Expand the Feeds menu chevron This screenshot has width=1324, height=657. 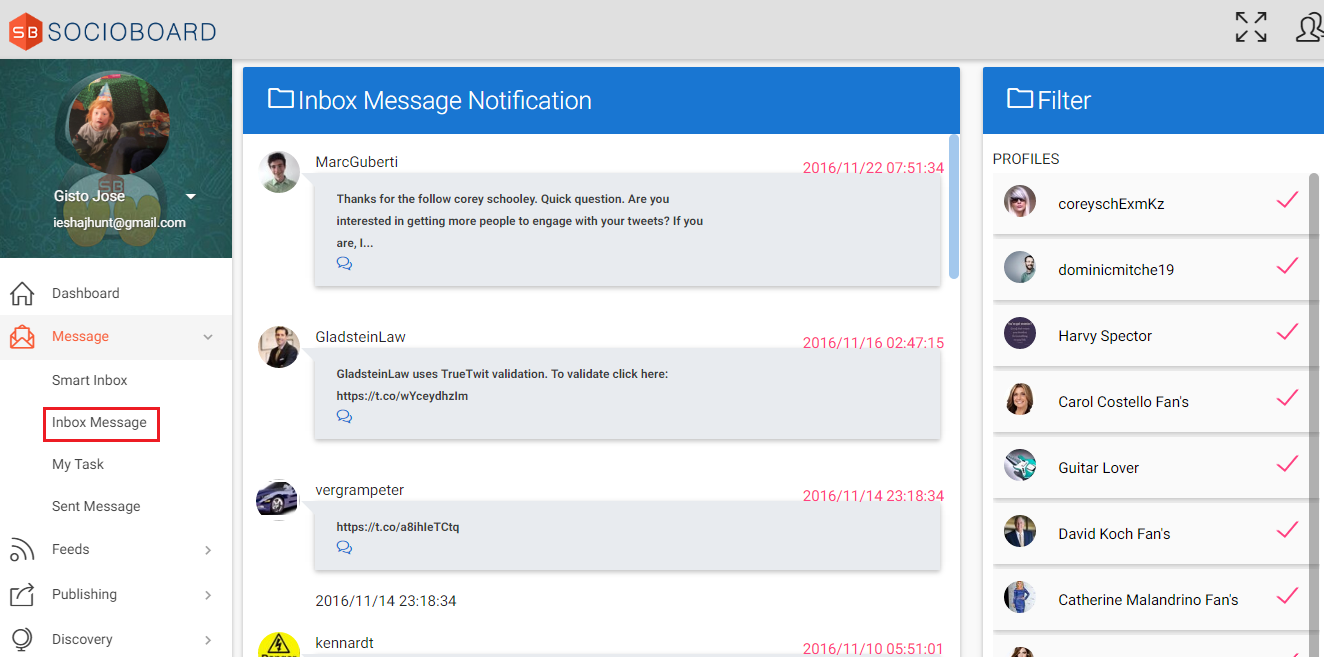(x=208, y=550)
